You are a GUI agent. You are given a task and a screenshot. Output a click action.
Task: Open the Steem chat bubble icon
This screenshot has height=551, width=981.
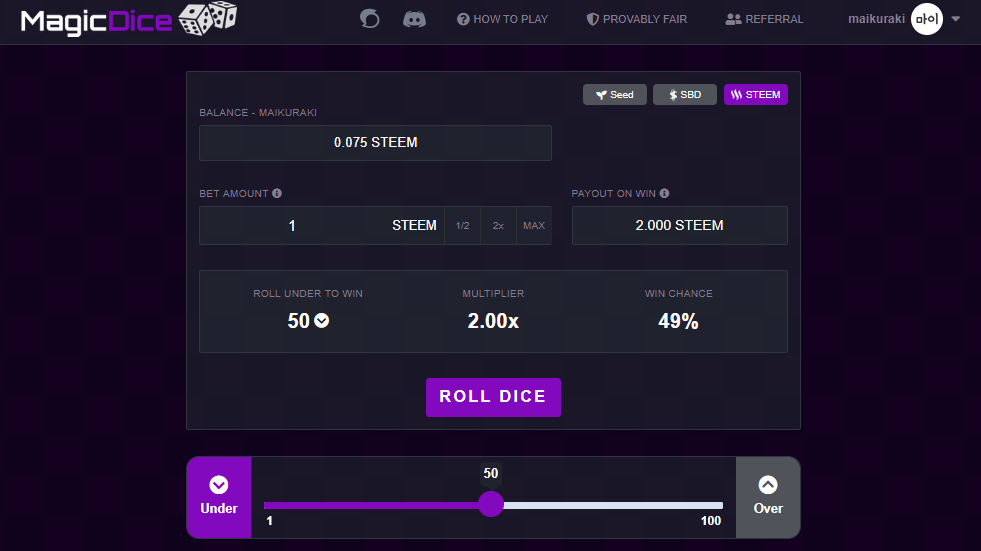tap(370, 19)
